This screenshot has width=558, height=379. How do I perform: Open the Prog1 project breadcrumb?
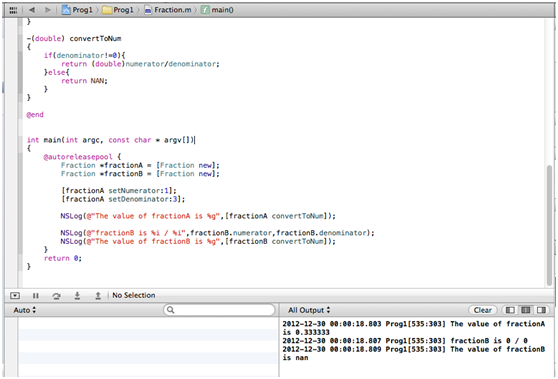tap(77, 10)
